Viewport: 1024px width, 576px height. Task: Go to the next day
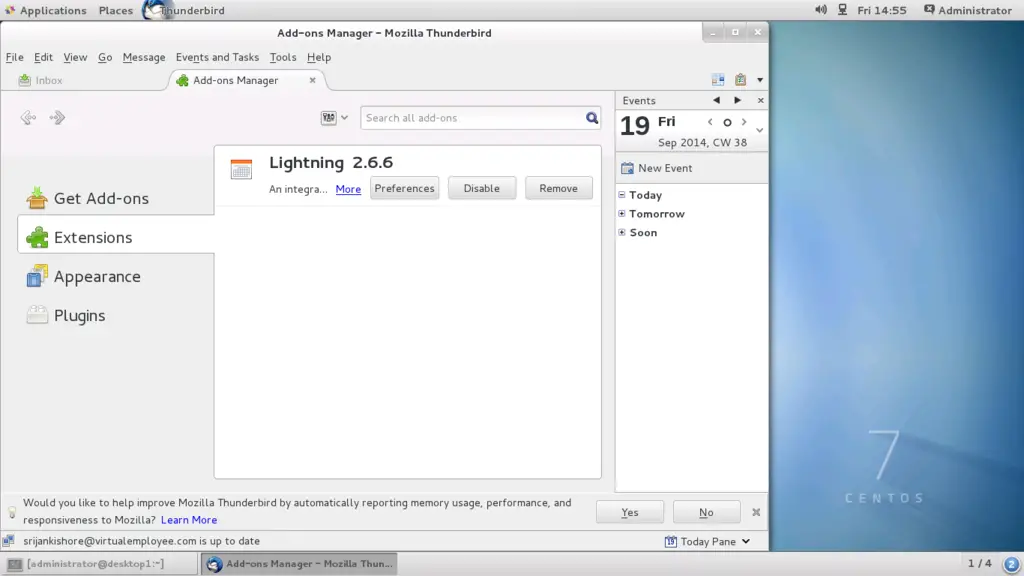744,122
